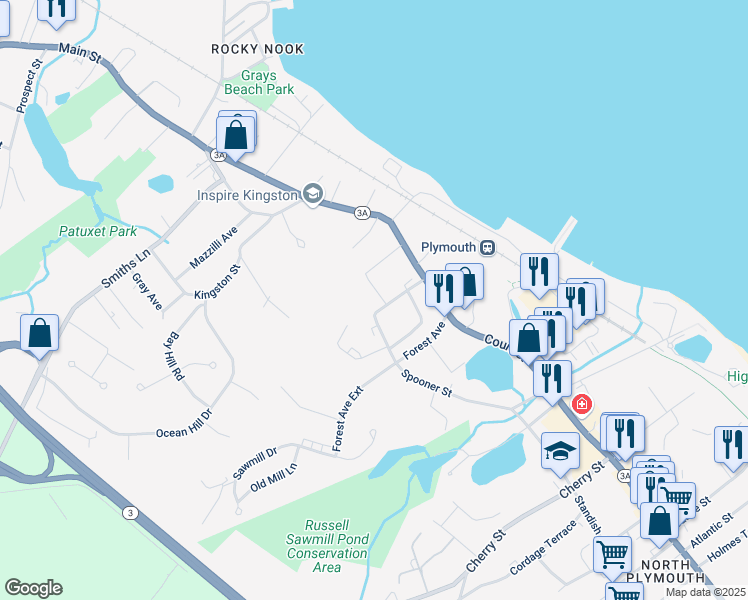
Task: Click the Patuxet Park label
Action: tap(98, 231)
